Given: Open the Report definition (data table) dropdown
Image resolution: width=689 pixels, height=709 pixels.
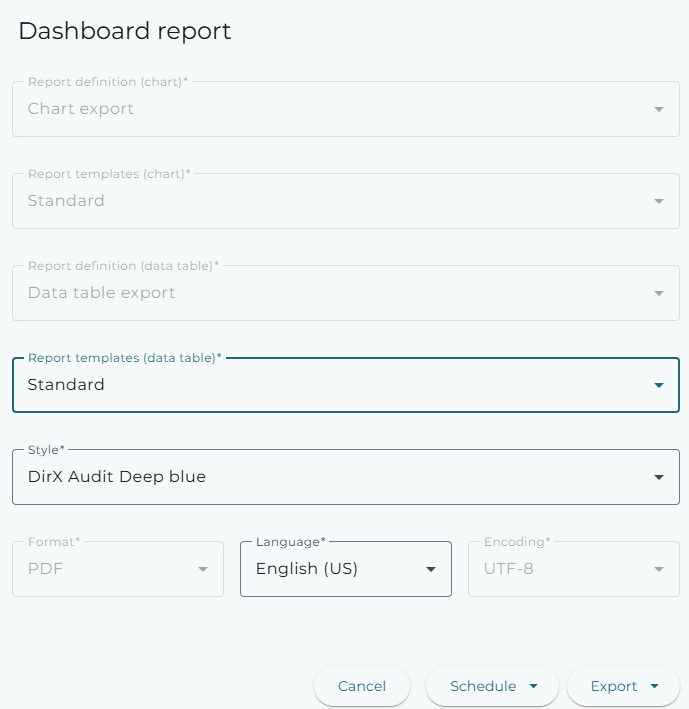Looking at the screenshot, I should tap(346, 293).
